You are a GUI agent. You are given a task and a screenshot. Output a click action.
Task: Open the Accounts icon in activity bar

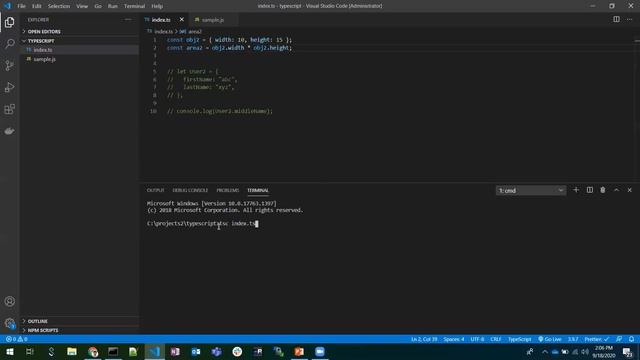point(10,302)
